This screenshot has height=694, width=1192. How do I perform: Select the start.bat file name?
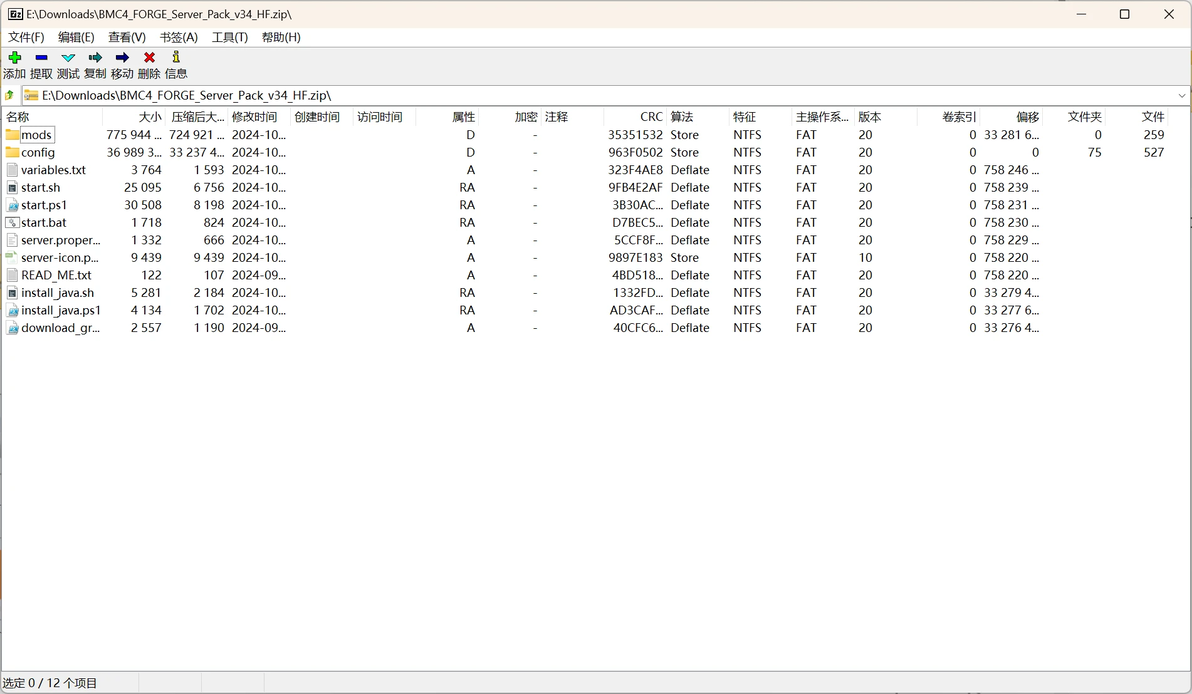click(x=43, y=223)
